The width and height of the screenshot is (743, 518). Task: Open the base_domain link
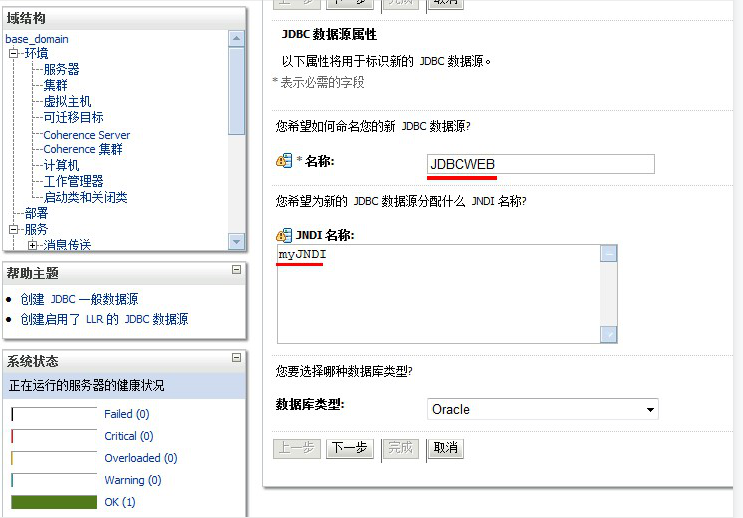37,39
